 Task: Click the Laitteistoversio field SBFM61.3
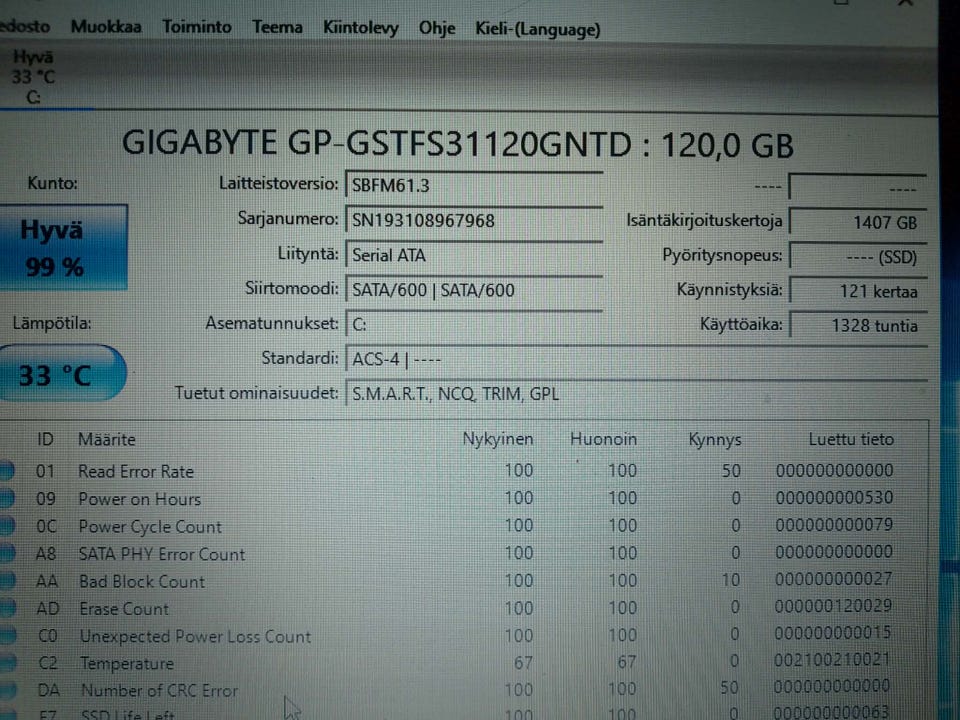[x=474, y=185]
